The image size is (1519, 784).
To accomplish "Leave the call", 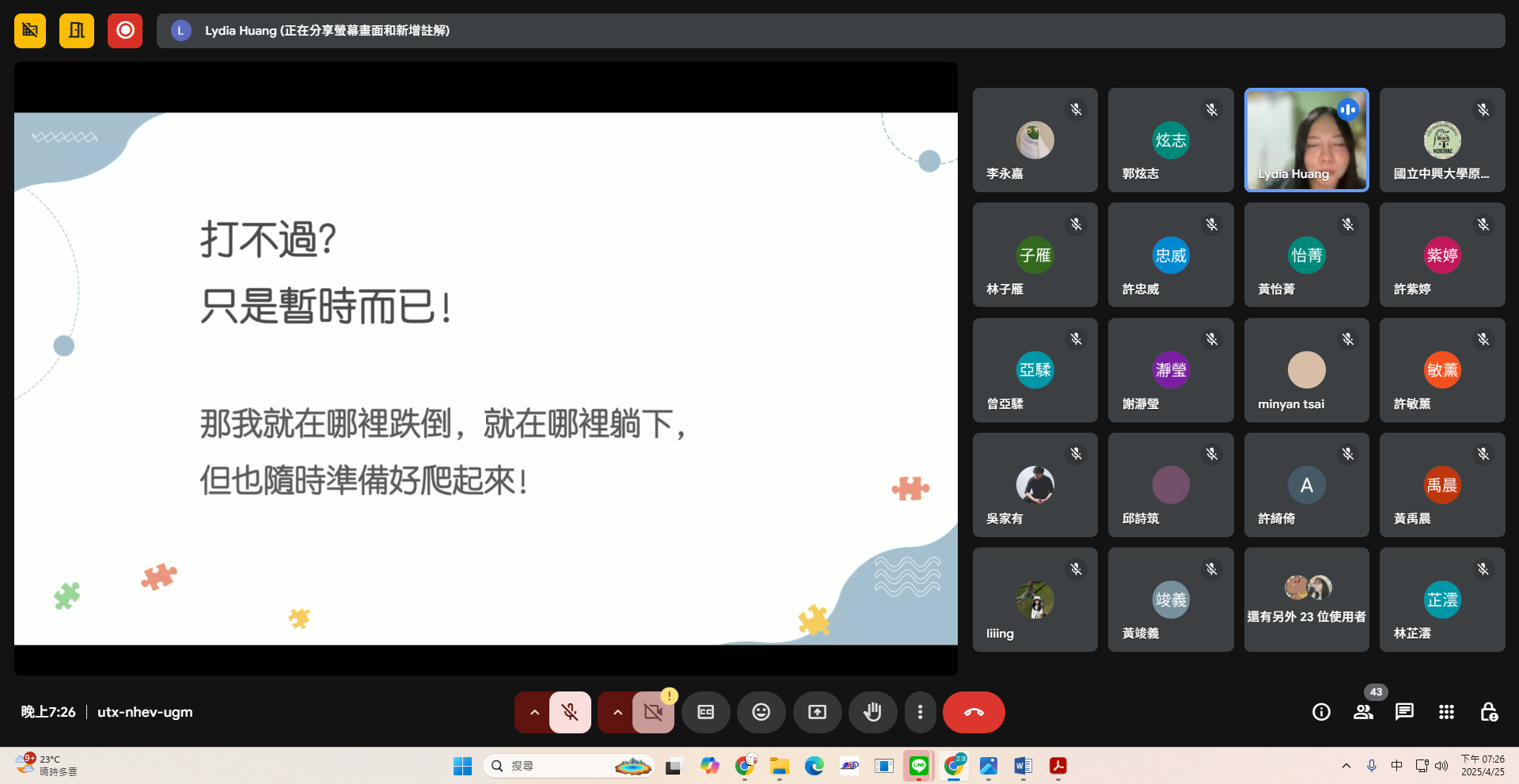I will pyautogui.click(x=973, y=712).
